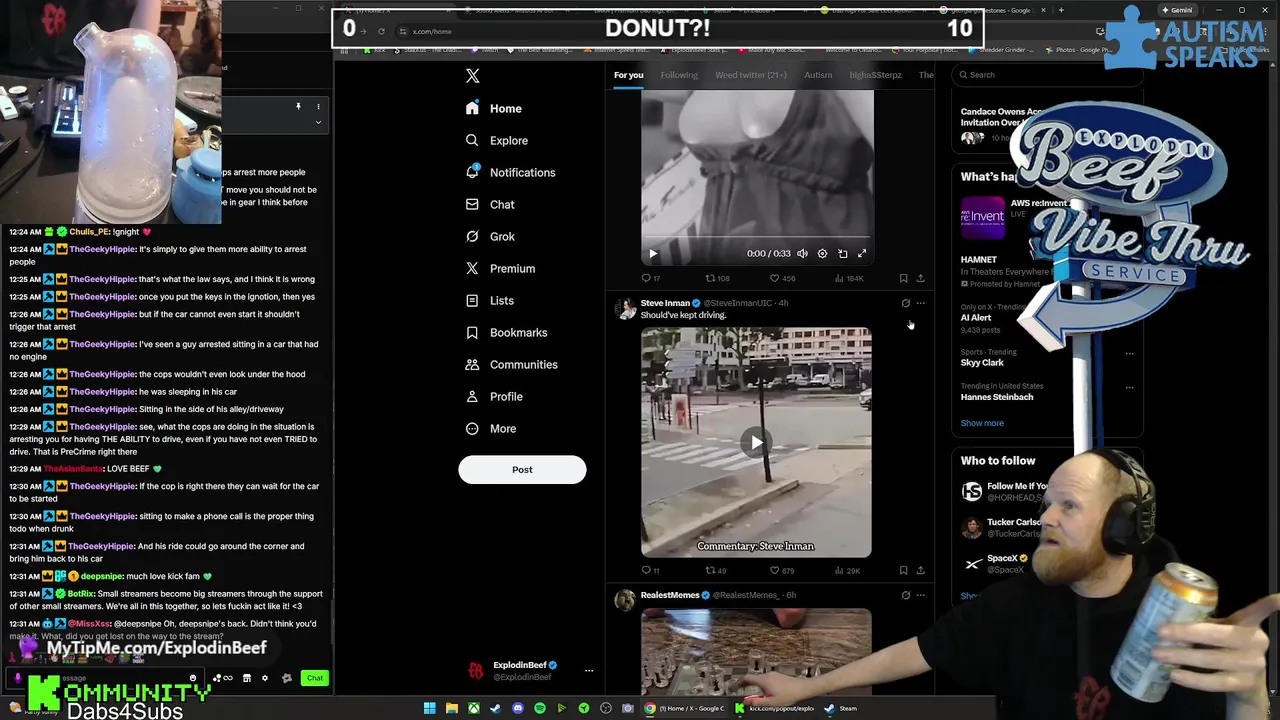The height and width of the screenshot is (720, 1280).
Task: Reply to the post with 17 comments
Action: (650, 278)
